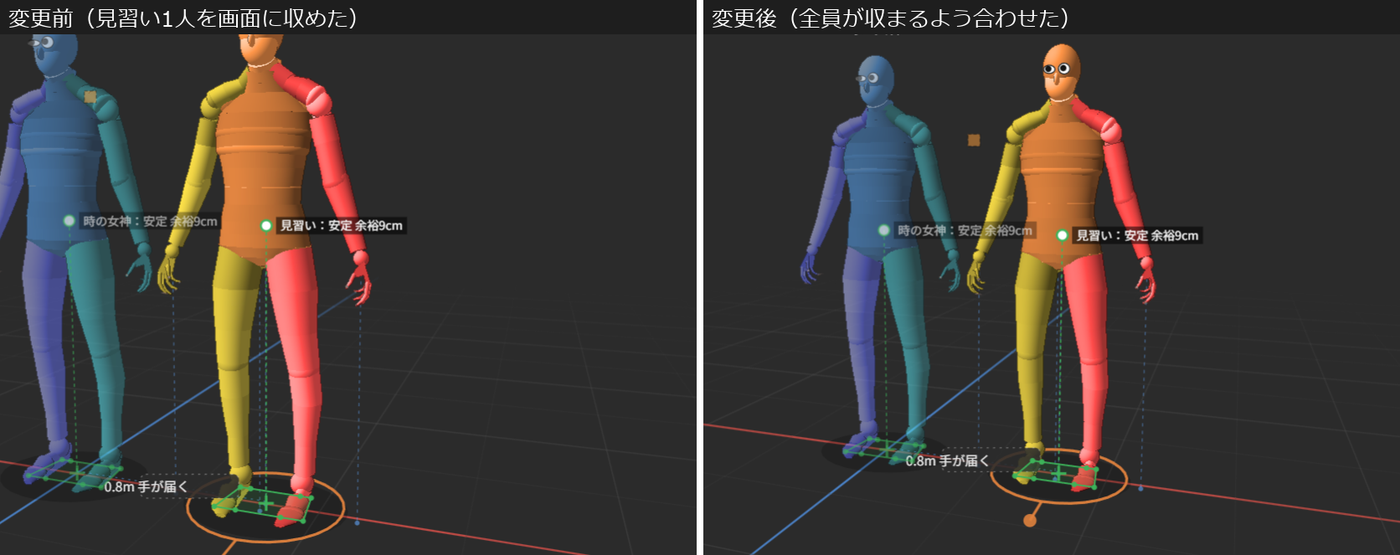Select the orange square handle in 変更後 view
Screen dimensions: 1400x555
[x=974, y=140]
